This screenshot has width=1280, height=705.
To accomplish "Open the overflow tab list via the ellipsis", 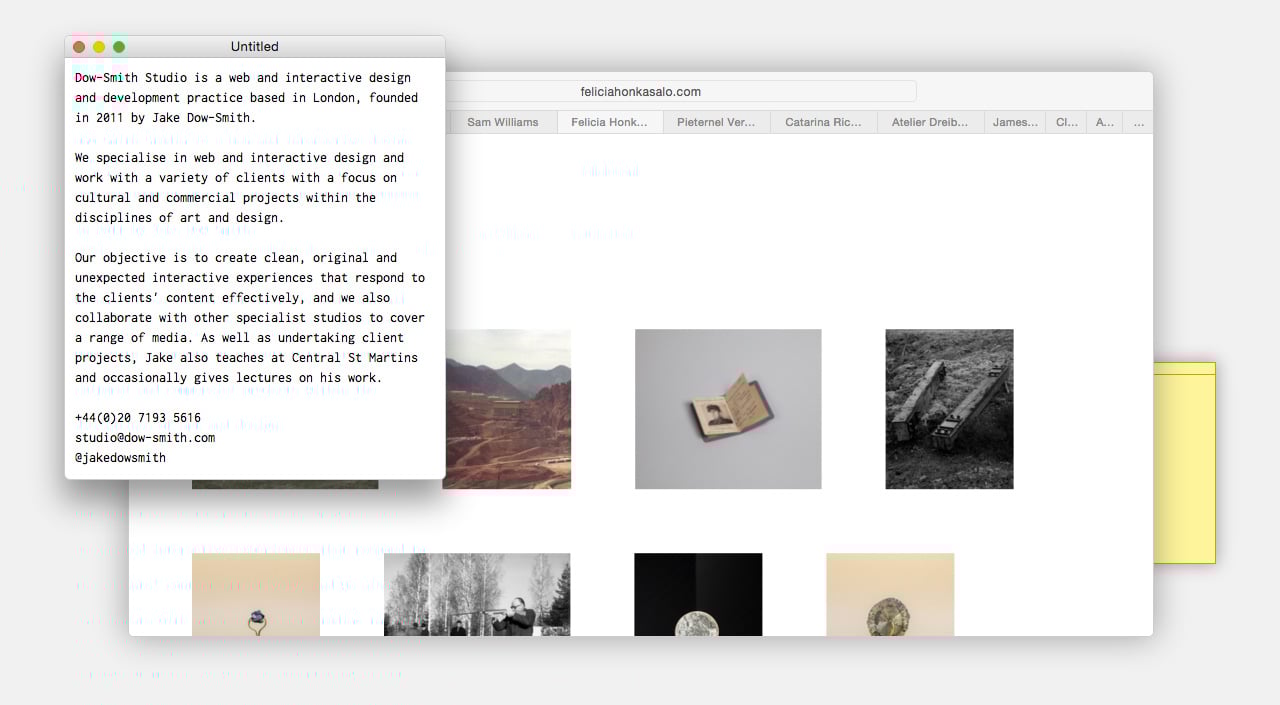I will pyautogui.click(x=1138, y=121).
